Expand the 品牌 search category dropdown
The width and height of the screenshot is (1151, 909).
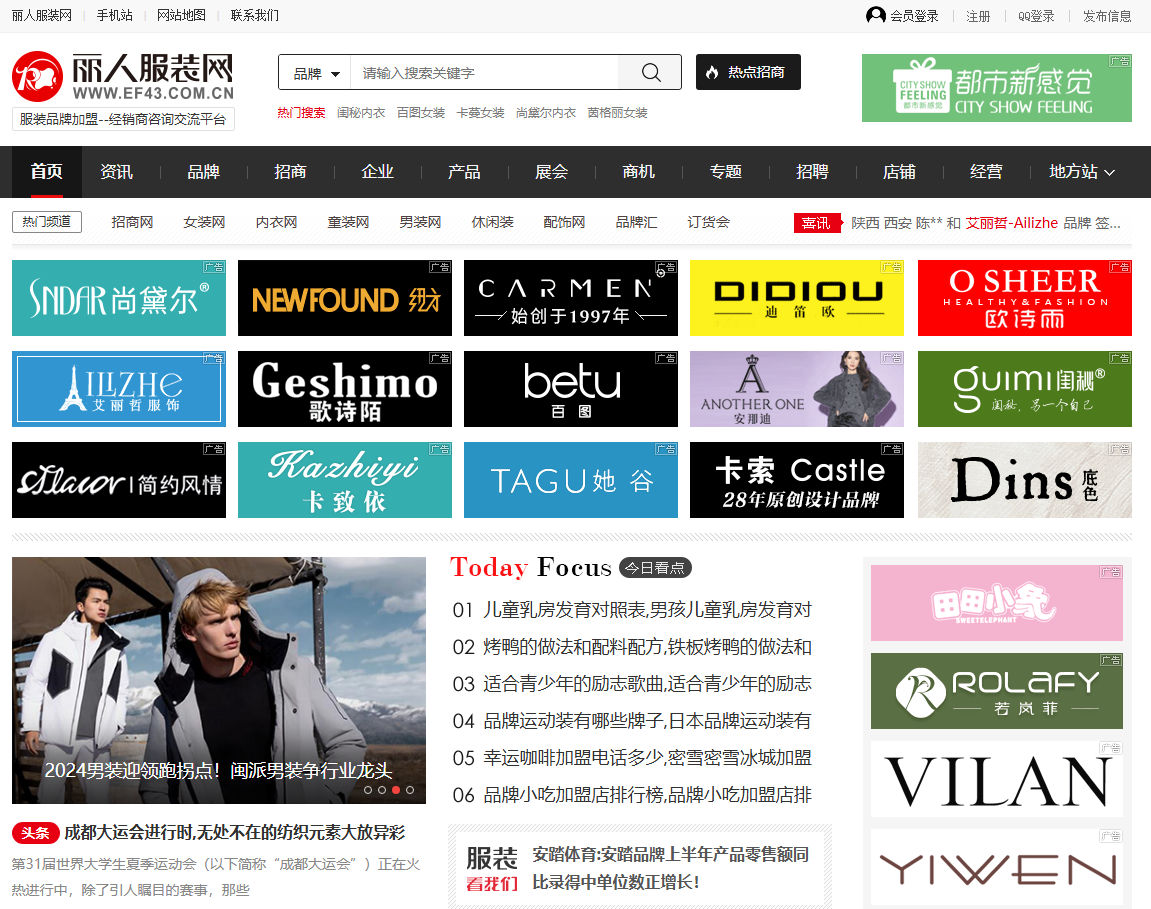[x=316, y=73]
